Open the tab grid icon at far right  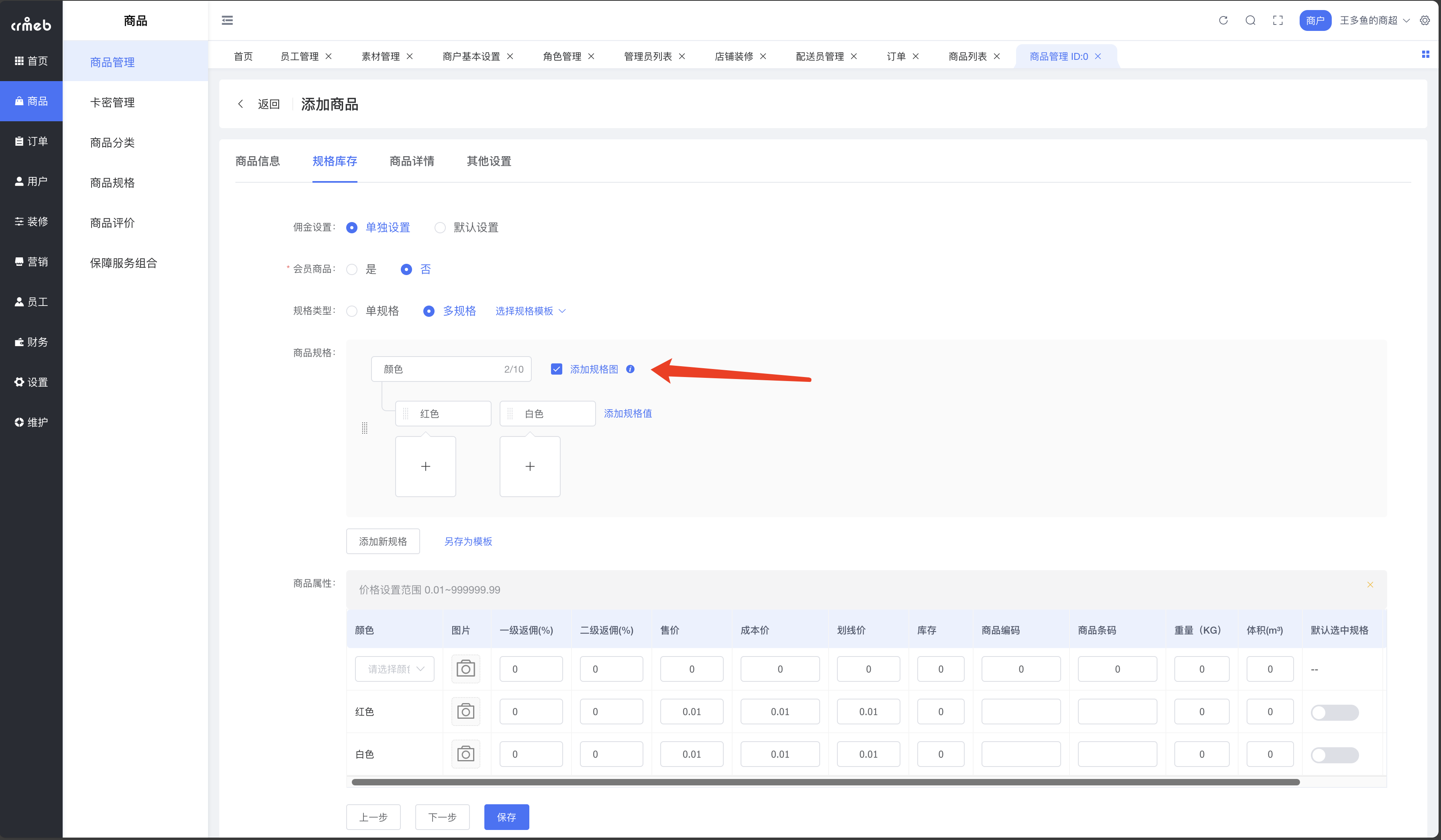click(1425, 54)
